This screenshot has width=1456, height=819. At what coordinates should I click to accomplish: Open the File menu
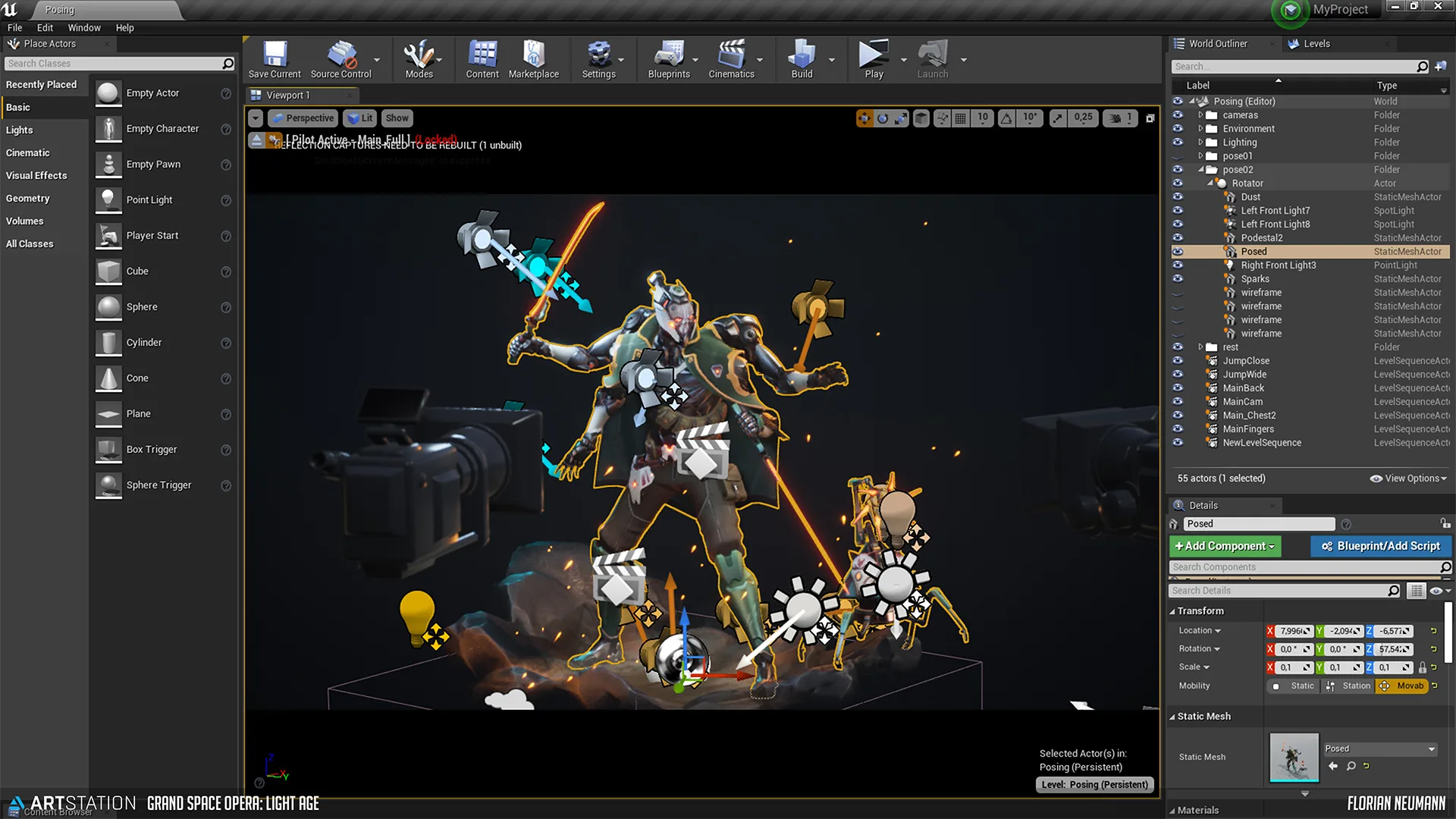(14, 28)
